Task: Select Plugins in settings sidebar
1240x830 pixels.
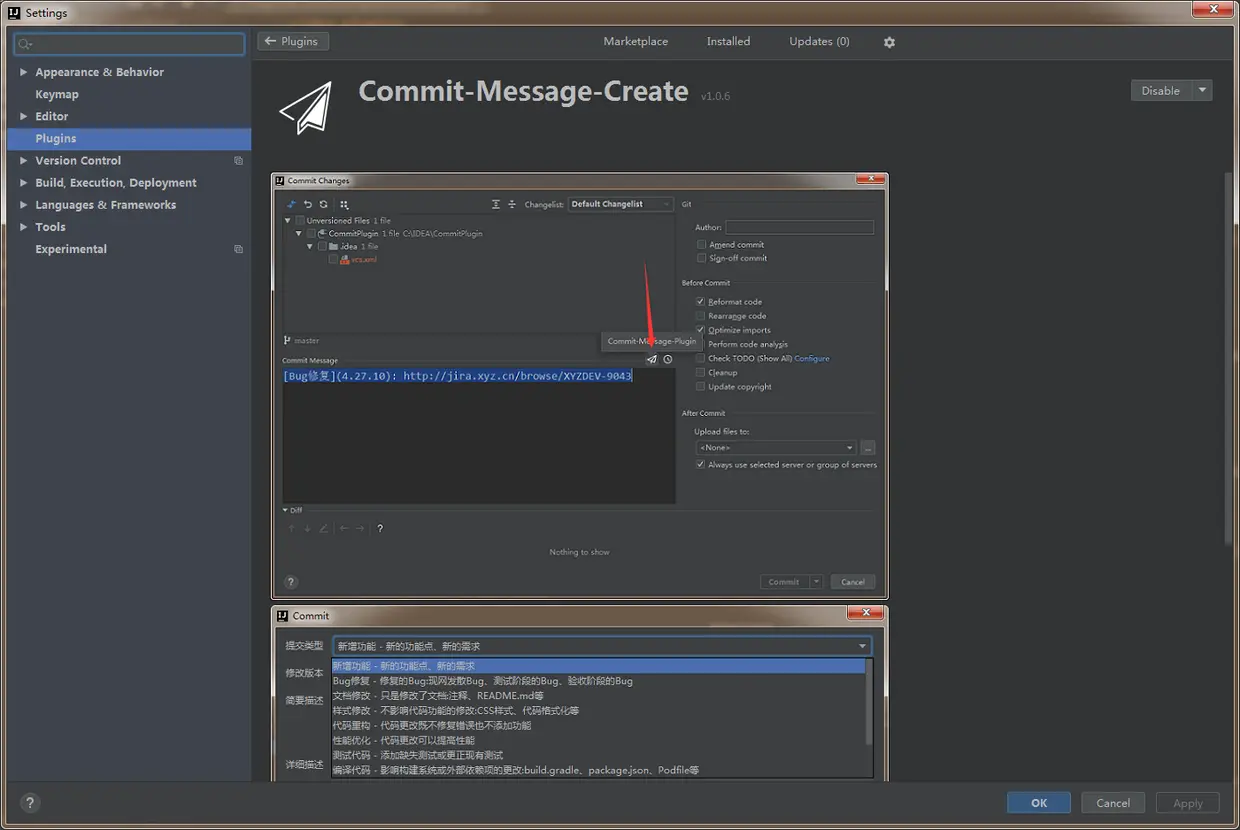Action: tap(129, 138)
